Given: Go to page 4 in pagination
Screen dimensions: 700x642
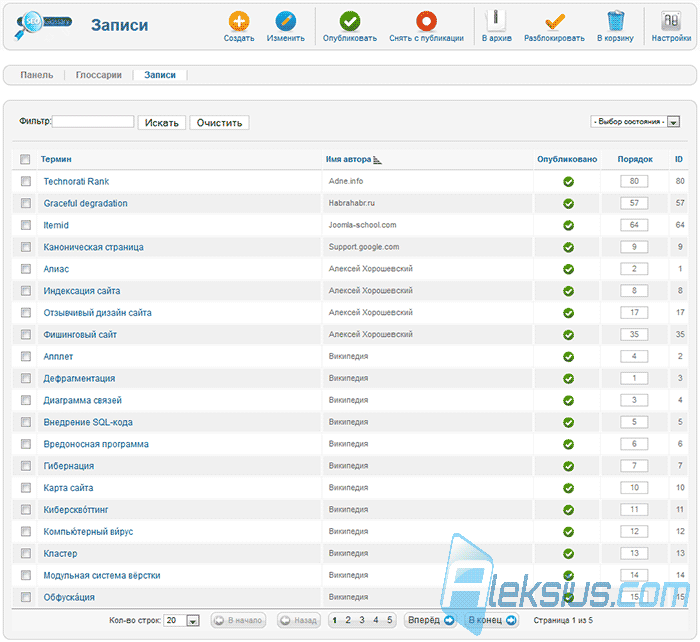Looking at the screenshot, I should pos(376,620).
